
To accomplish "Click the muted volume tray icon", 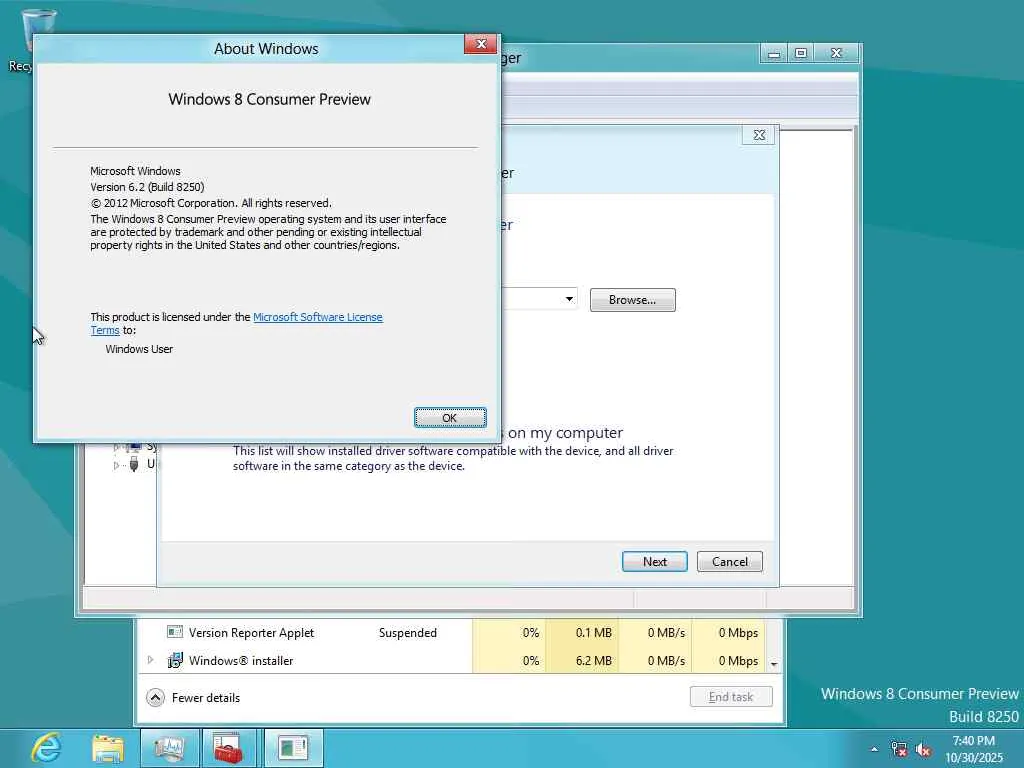I will [923, 749].
